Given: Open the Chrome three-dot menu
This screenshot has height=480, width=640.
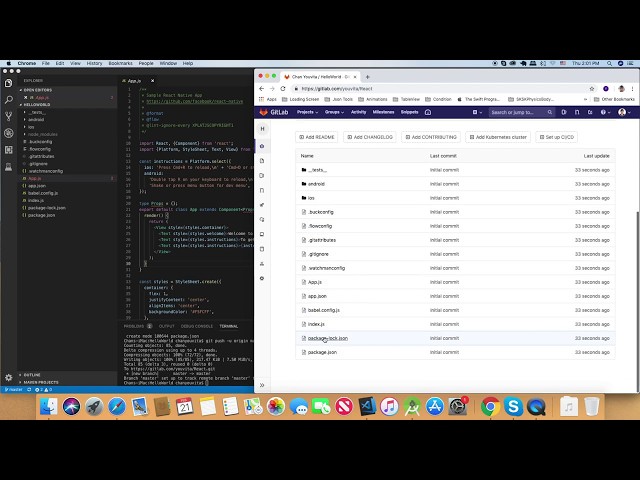Looking at the screenshot, I should pyautogui.click(x=632, y=89).
